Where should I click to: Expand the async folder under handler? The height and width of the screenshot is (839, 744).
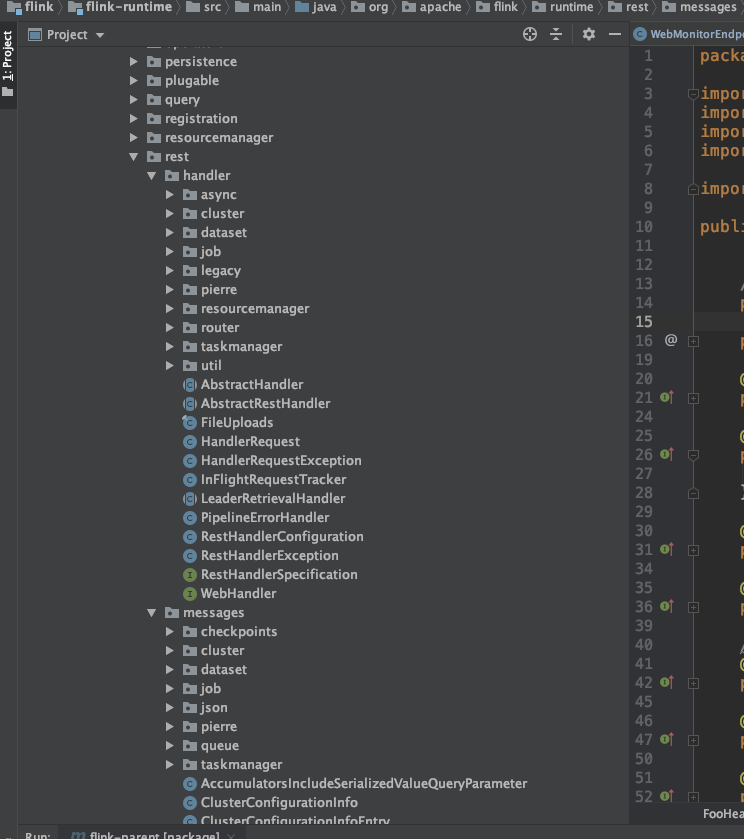click(x=170, y=195)
